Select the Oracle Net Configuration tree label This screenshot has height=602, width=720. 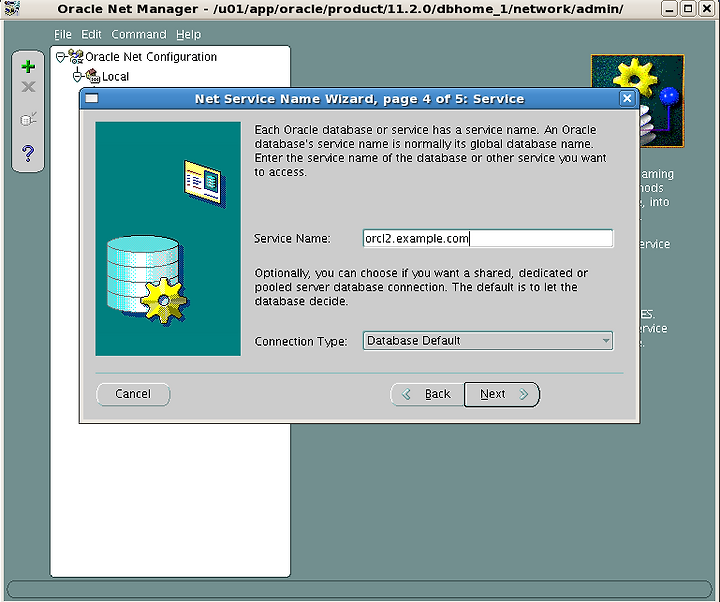pos(151,56)
